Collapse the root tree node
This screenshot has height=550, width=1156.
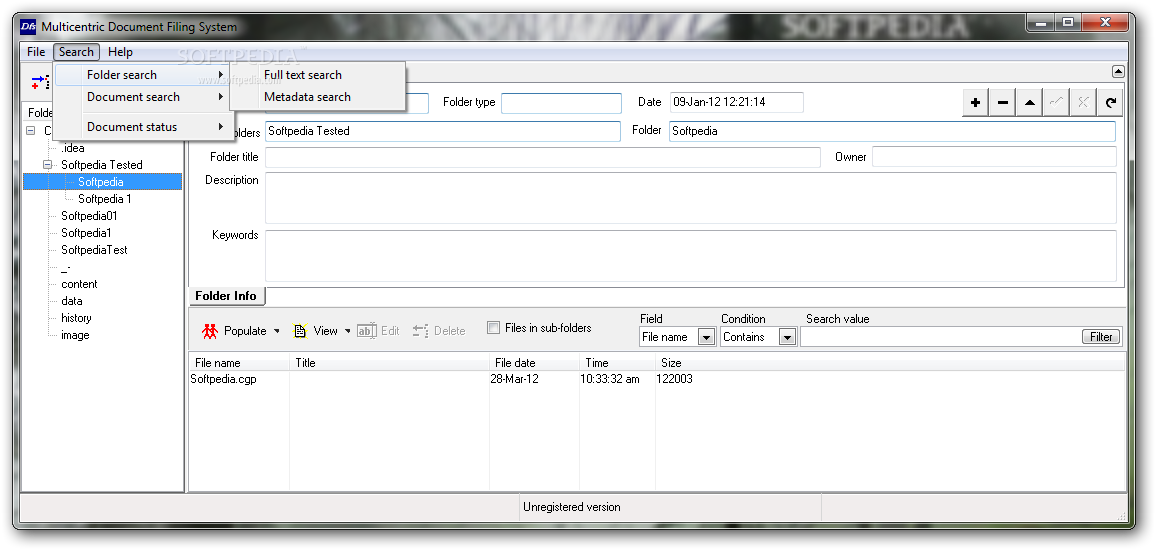pyautogui.click(x=30, y=130)
